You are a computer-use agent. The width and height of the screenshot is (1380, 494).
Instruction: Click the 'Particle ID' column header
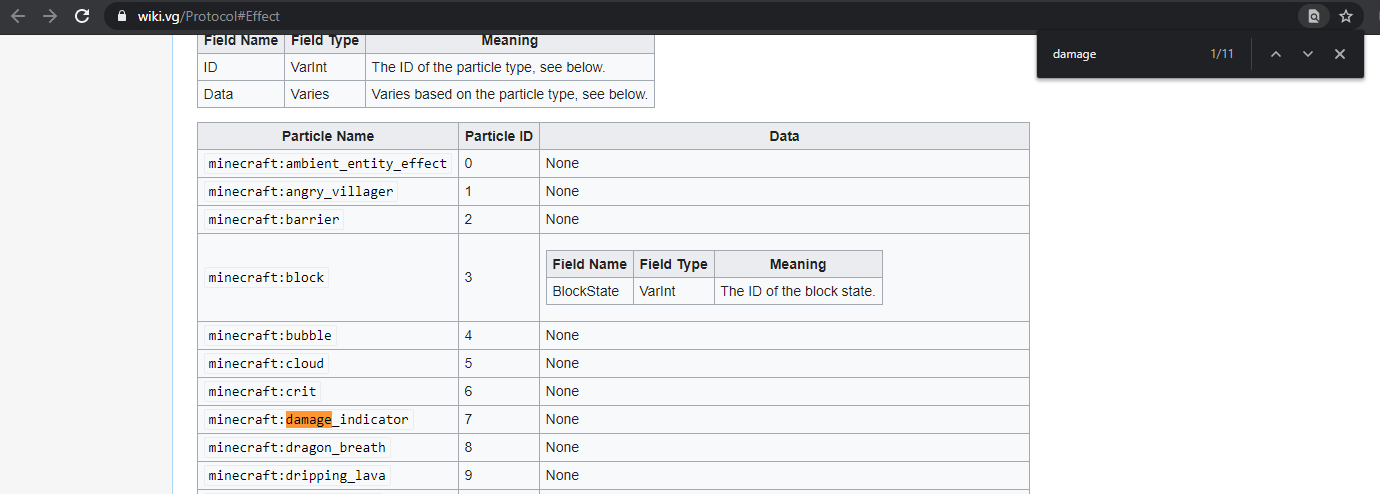click(x=498, y=136)
